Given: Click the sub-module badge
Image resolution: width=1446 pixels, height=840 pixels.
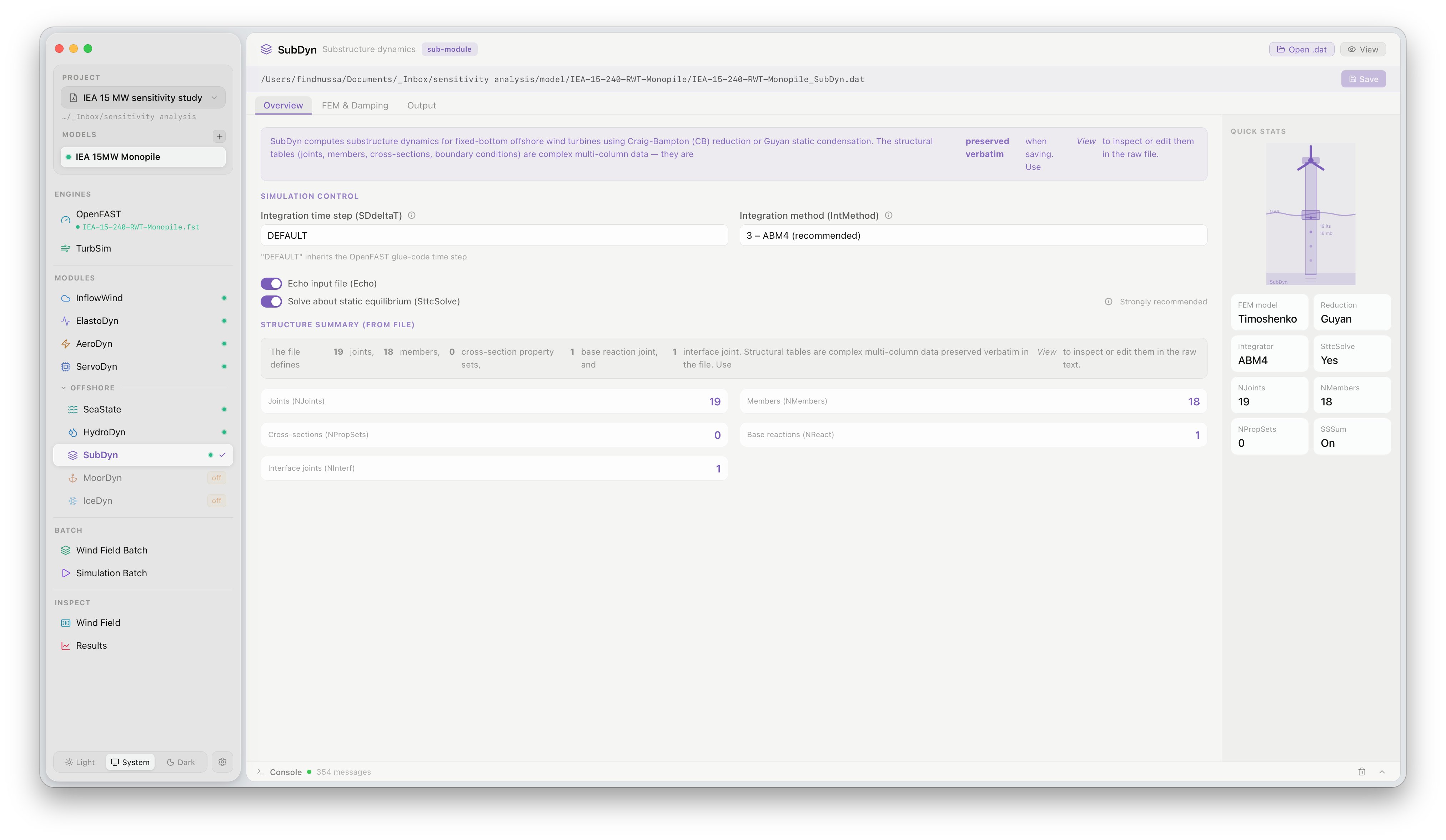Looking at the screenshot, I should pos(449,49).
